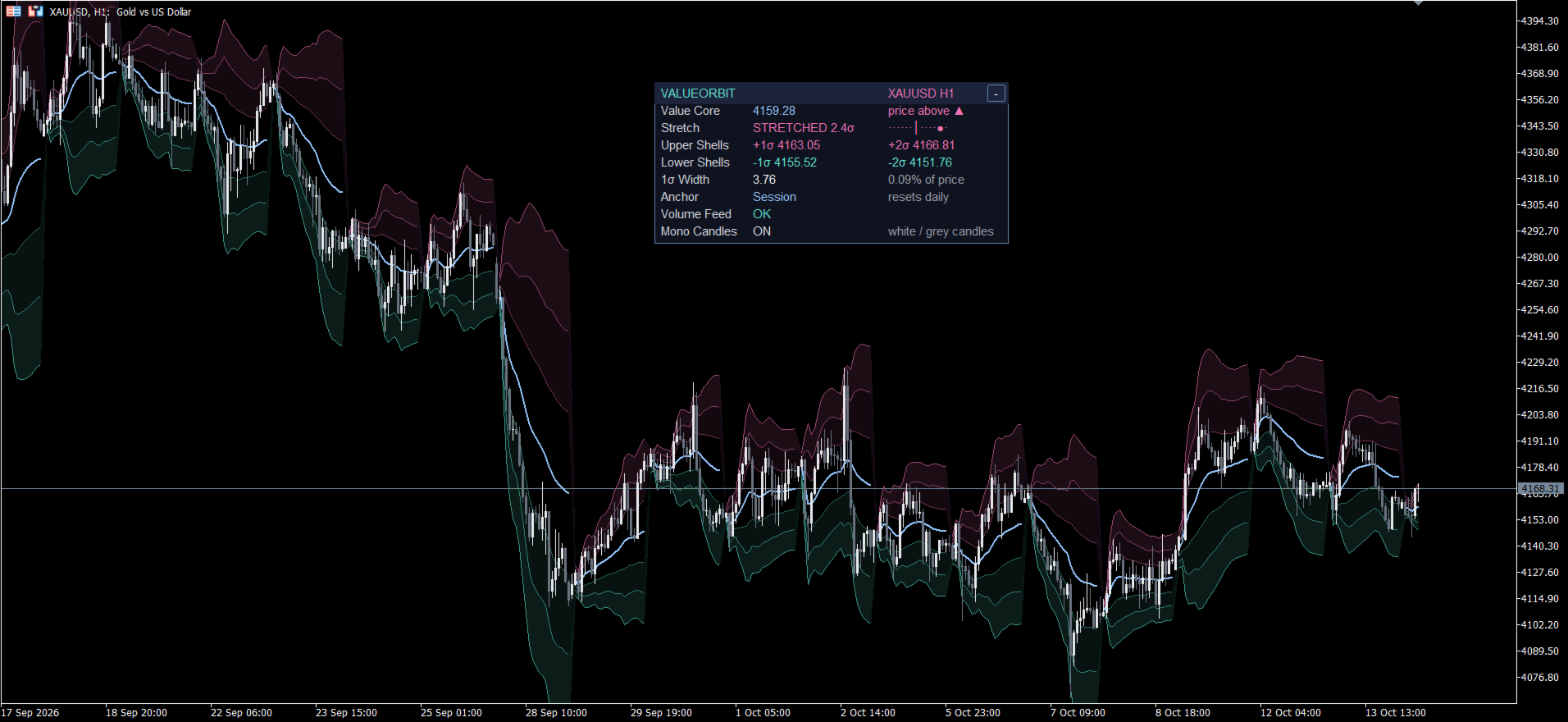Click the 4394.30 price scale label

point(1540,21)
